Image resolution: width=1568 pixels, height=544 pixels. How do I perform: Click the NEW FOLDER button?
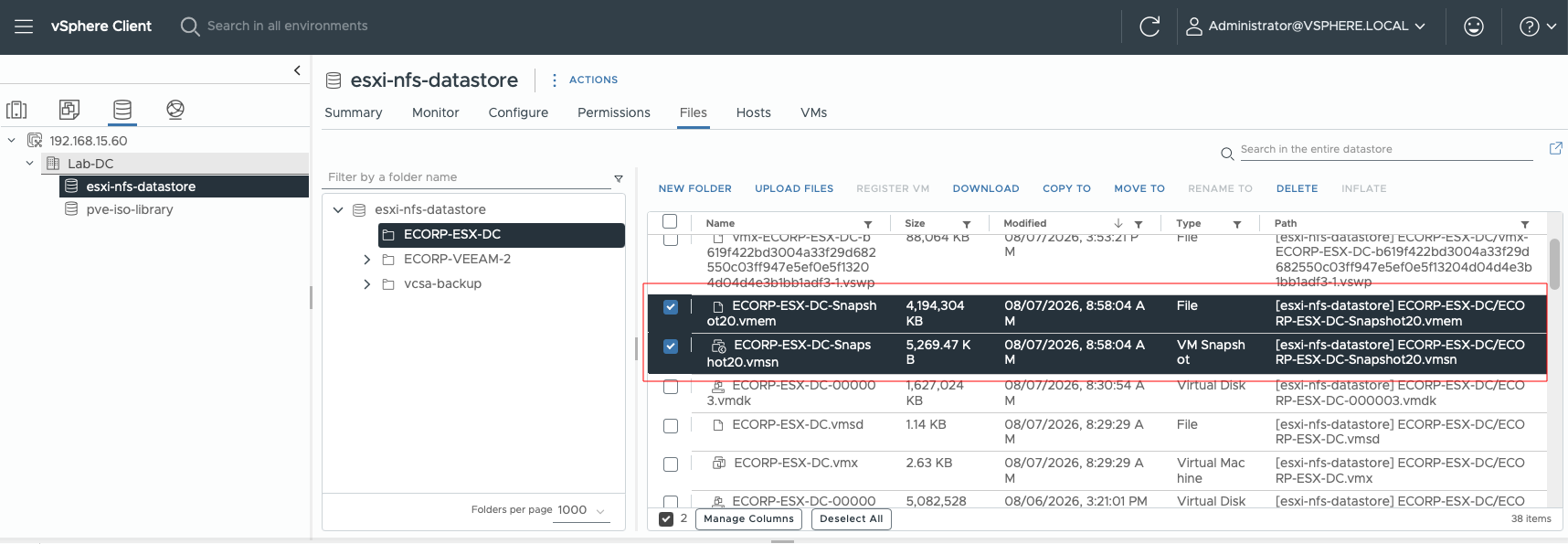695,189
